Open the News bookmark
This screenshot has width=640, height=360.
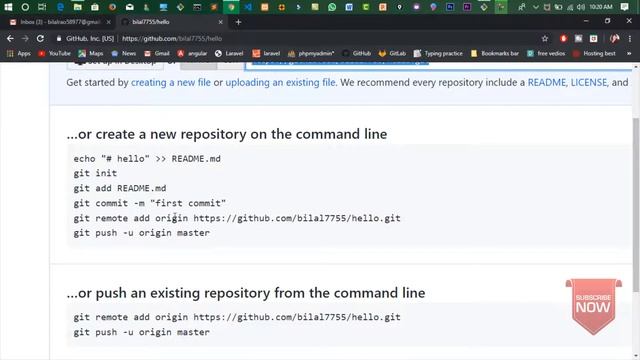(x=124, y=53)
